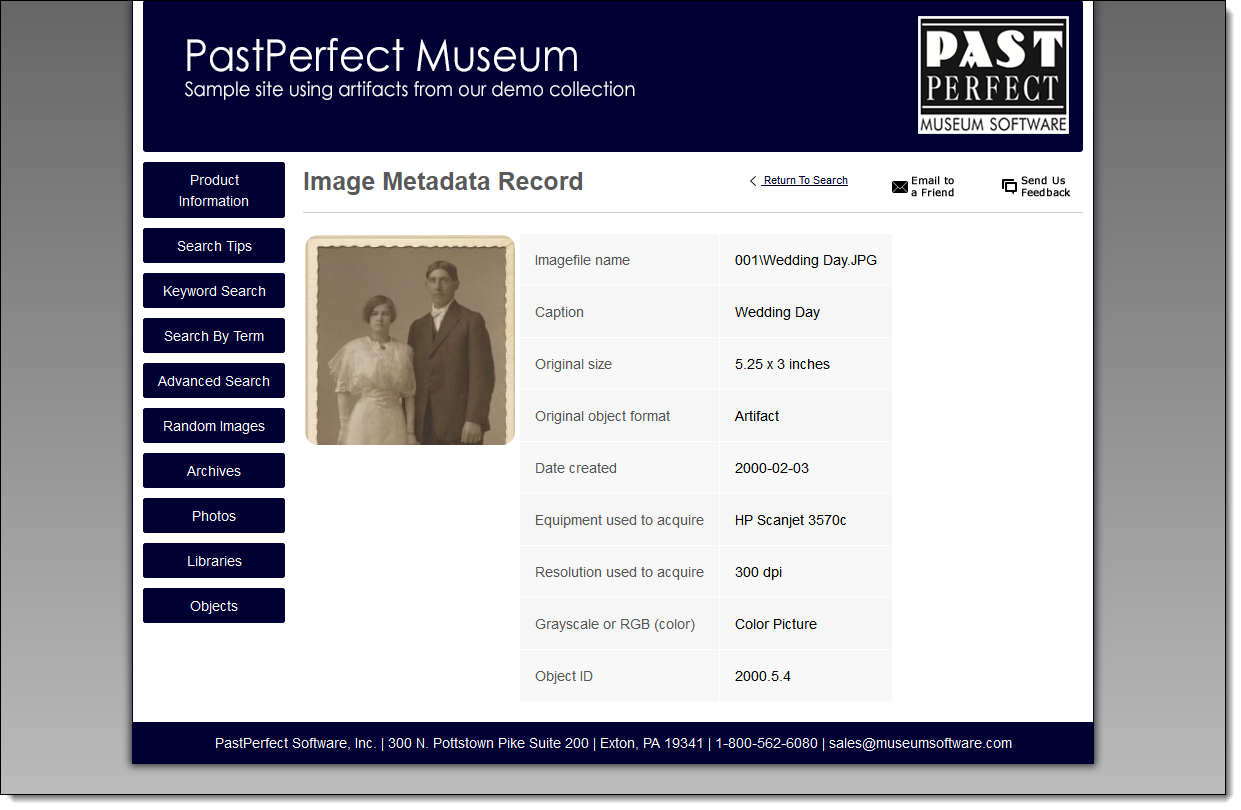Image resolution: width=1241 pixels, height=810 pixels.
Task: Open Search Tips in the navigation
Action: (213, 245)
